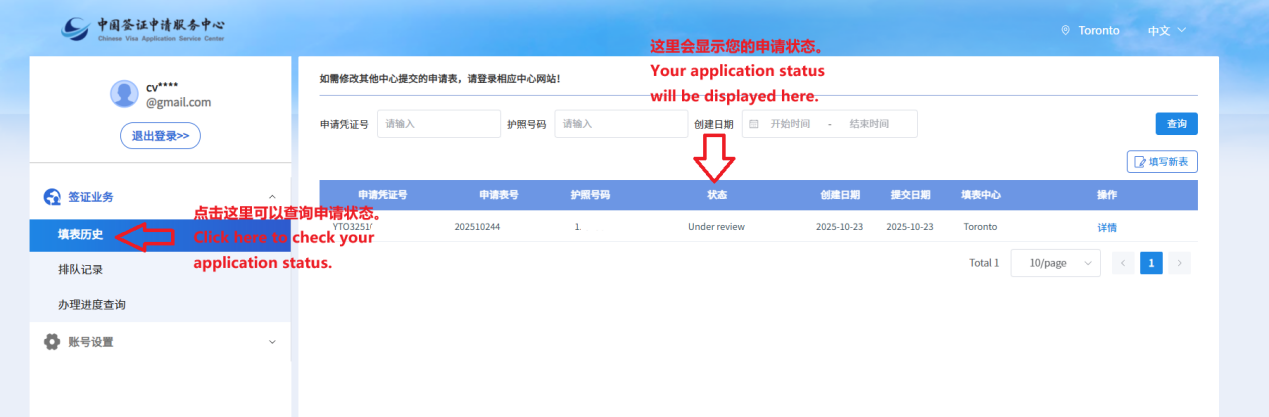Click the 账号设置 gear icon

pos(52,342)
